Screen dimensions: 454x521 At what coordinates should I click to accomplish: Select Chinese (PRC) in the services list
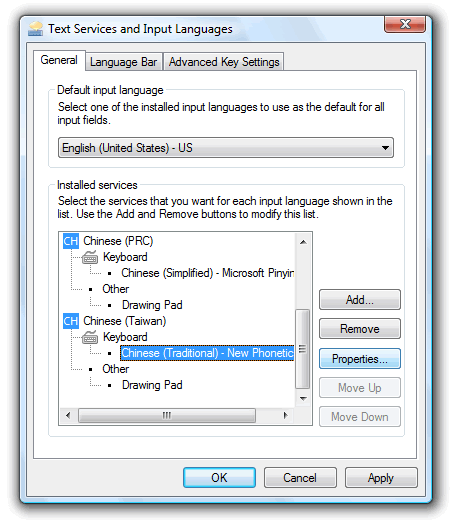click(x=118, y=241)
